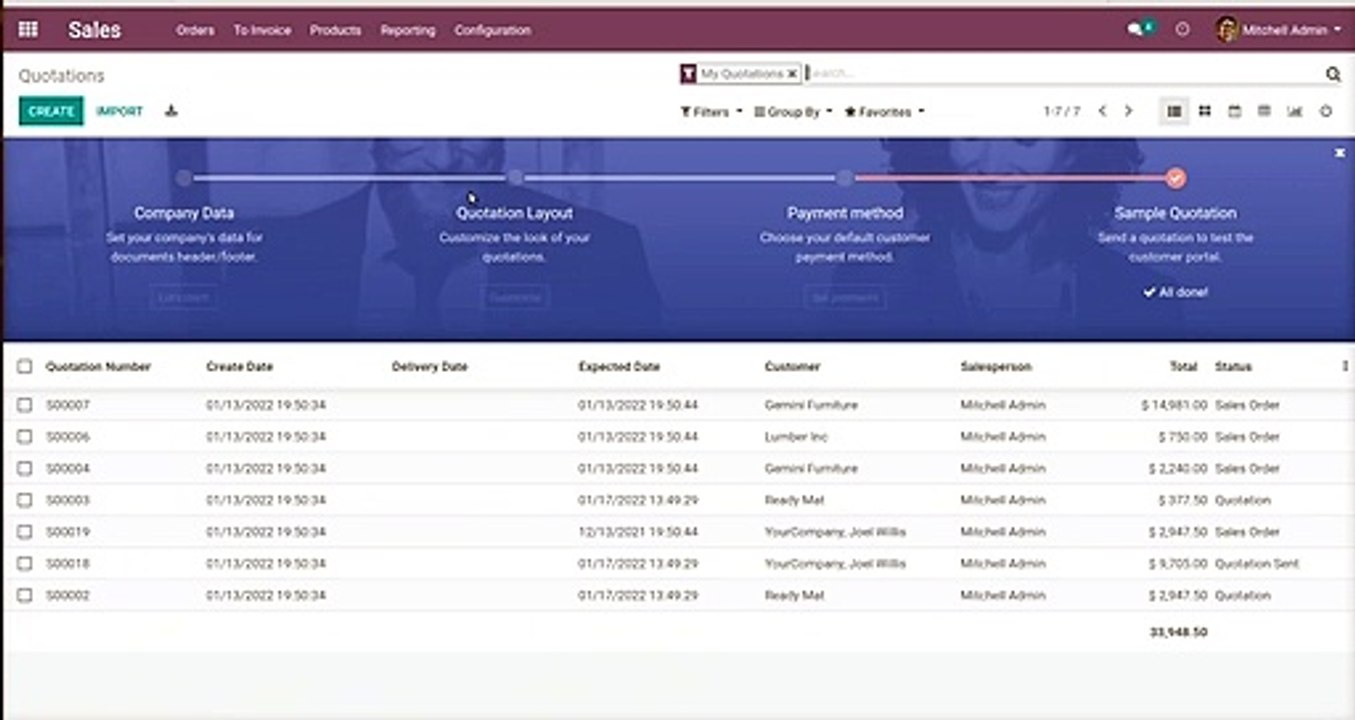The height and width of the screenshot is (720, 1355).
Task: Select checkbox for quotation S00019
Action: (x=25, y=532)
